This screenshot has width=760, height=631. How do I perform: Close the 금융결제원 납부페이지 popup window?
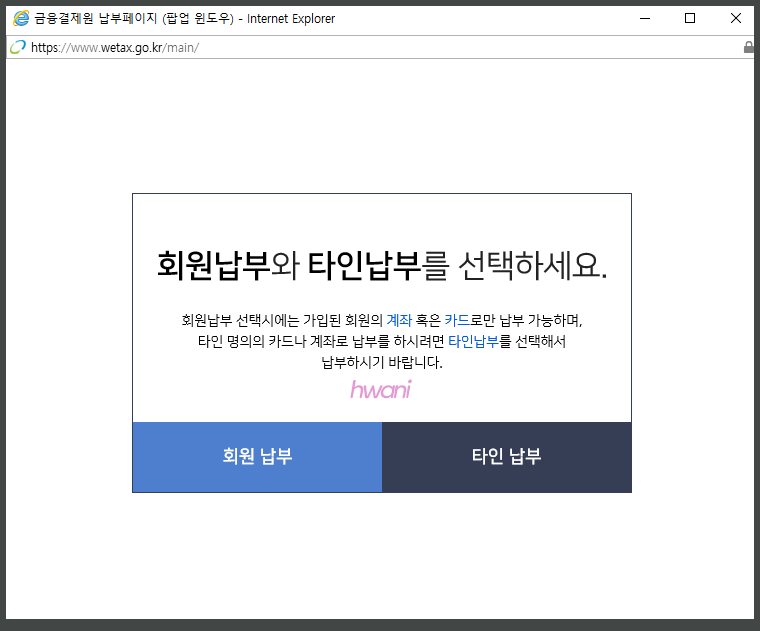tap(735, 18)
